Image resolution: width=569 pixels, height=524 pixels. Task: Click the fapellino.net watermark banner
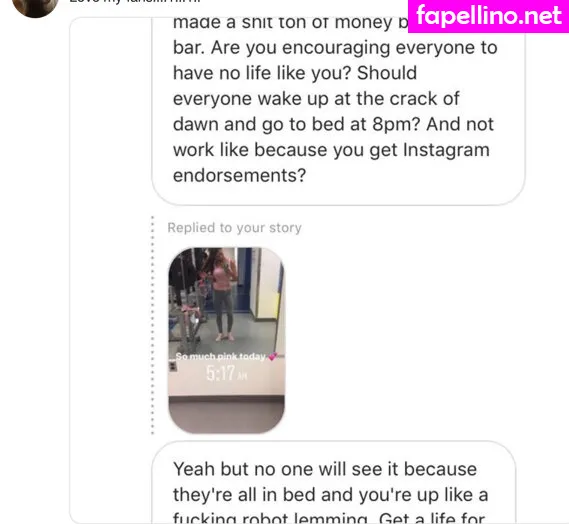488,16
